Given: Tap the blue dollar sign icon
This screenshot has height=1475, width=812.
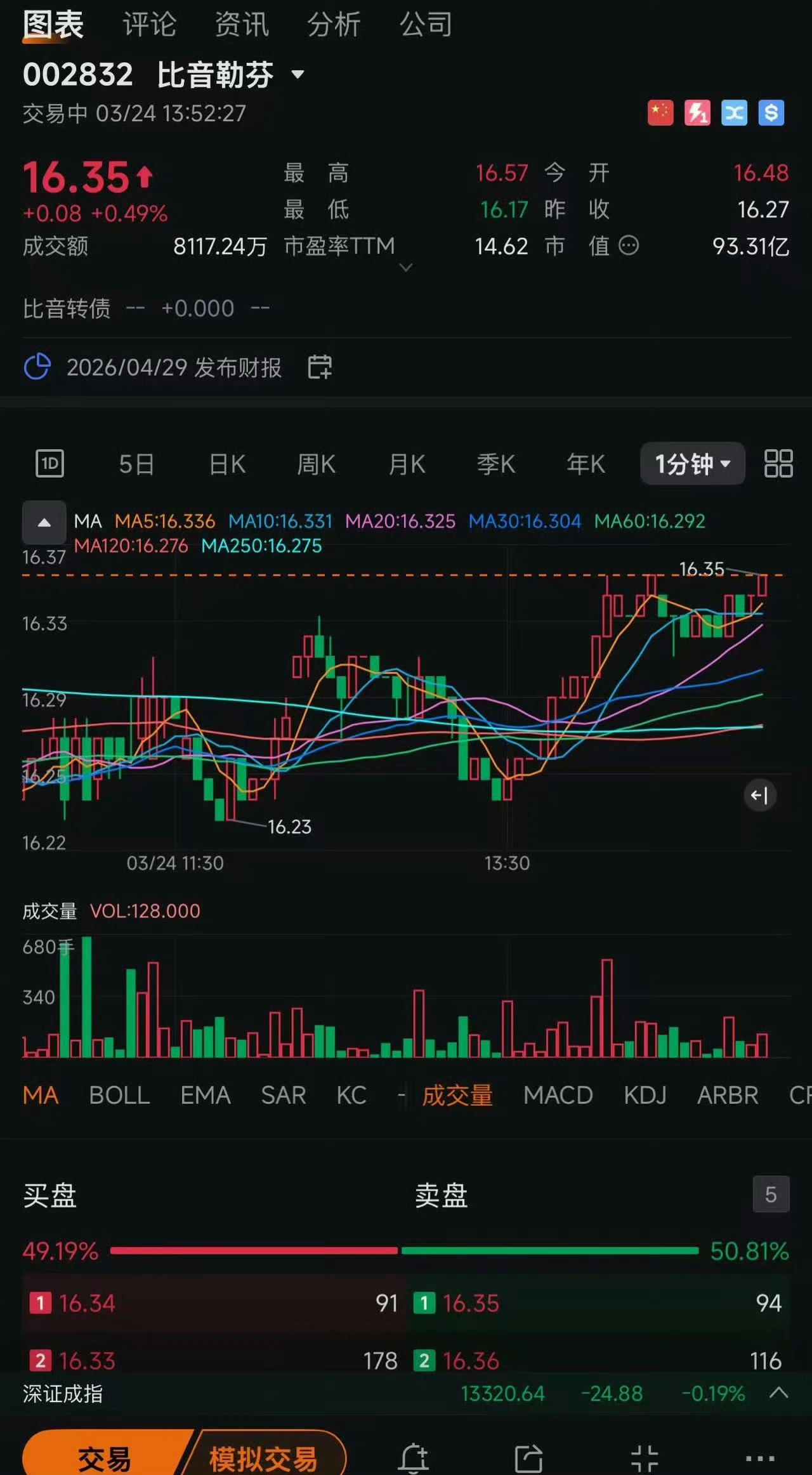Looking at the screenshot, I should point(771,113).
